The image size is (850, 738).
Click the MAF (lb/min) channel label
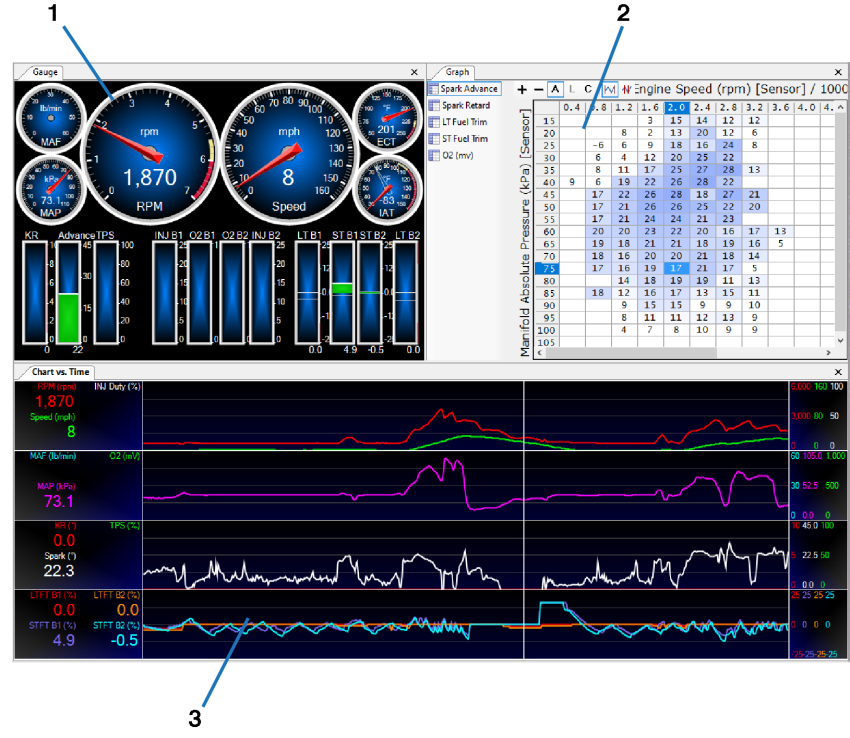(x=53, y=456)
